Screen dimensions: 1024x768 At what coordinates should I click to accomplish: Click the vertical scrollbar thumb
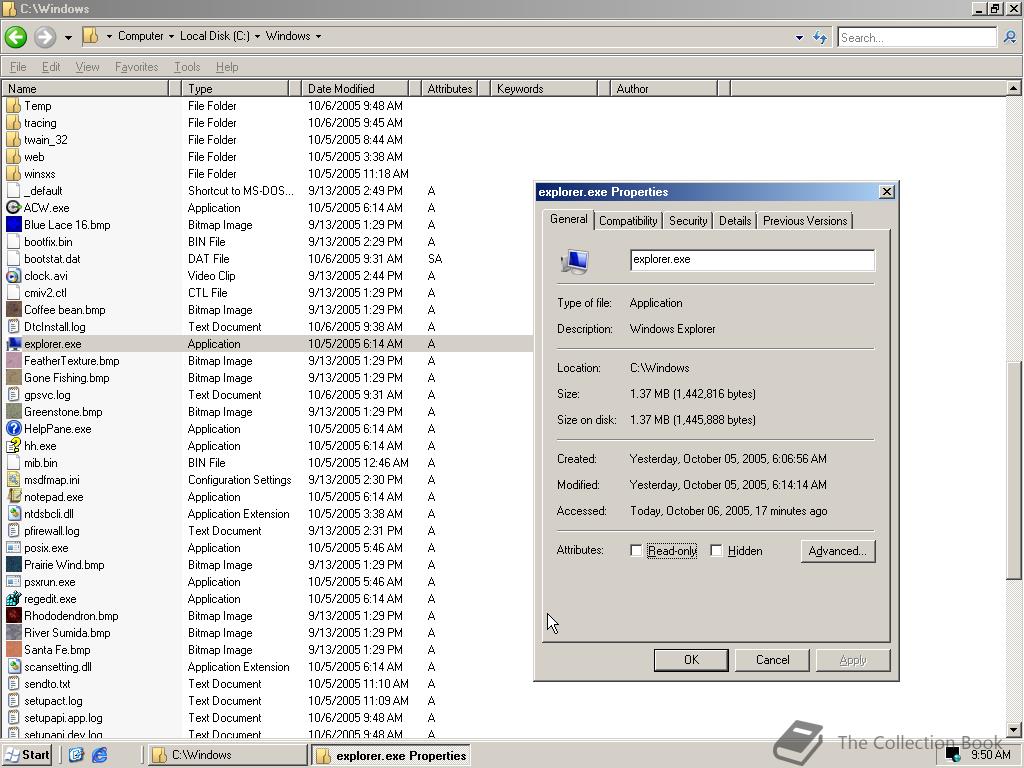pos(1013,469)
